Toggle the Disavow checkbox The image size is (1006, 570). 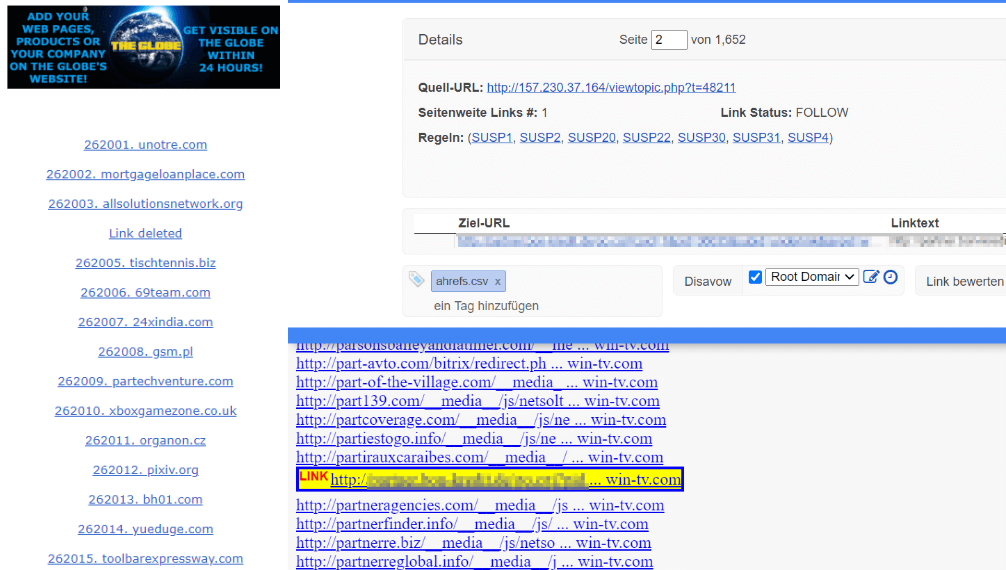coord(755,277)
